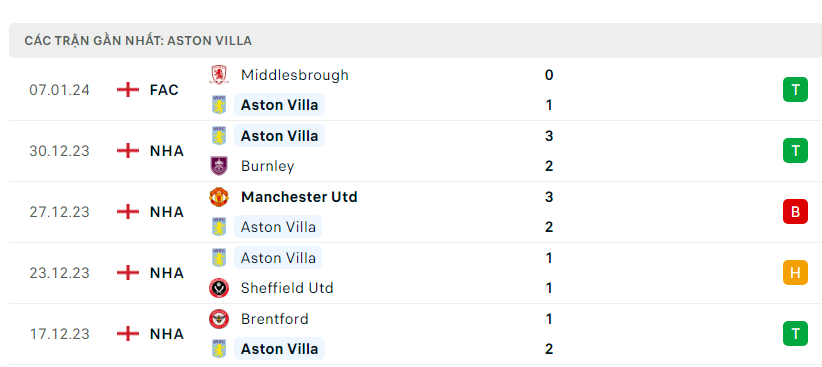Click orange H badge for Sheffield Utd match

[x=795, y=273]
